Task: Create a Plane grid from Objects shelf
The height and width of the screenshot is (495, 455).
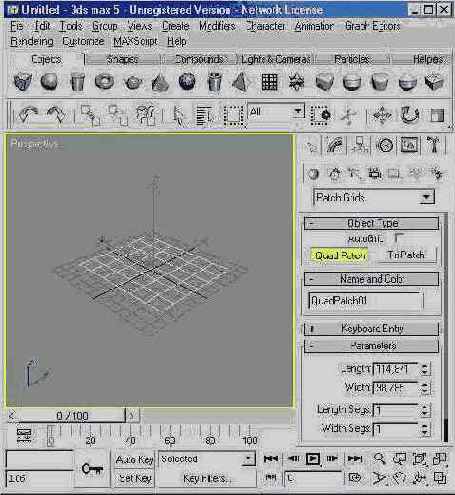Action: [x=269, y=82]
